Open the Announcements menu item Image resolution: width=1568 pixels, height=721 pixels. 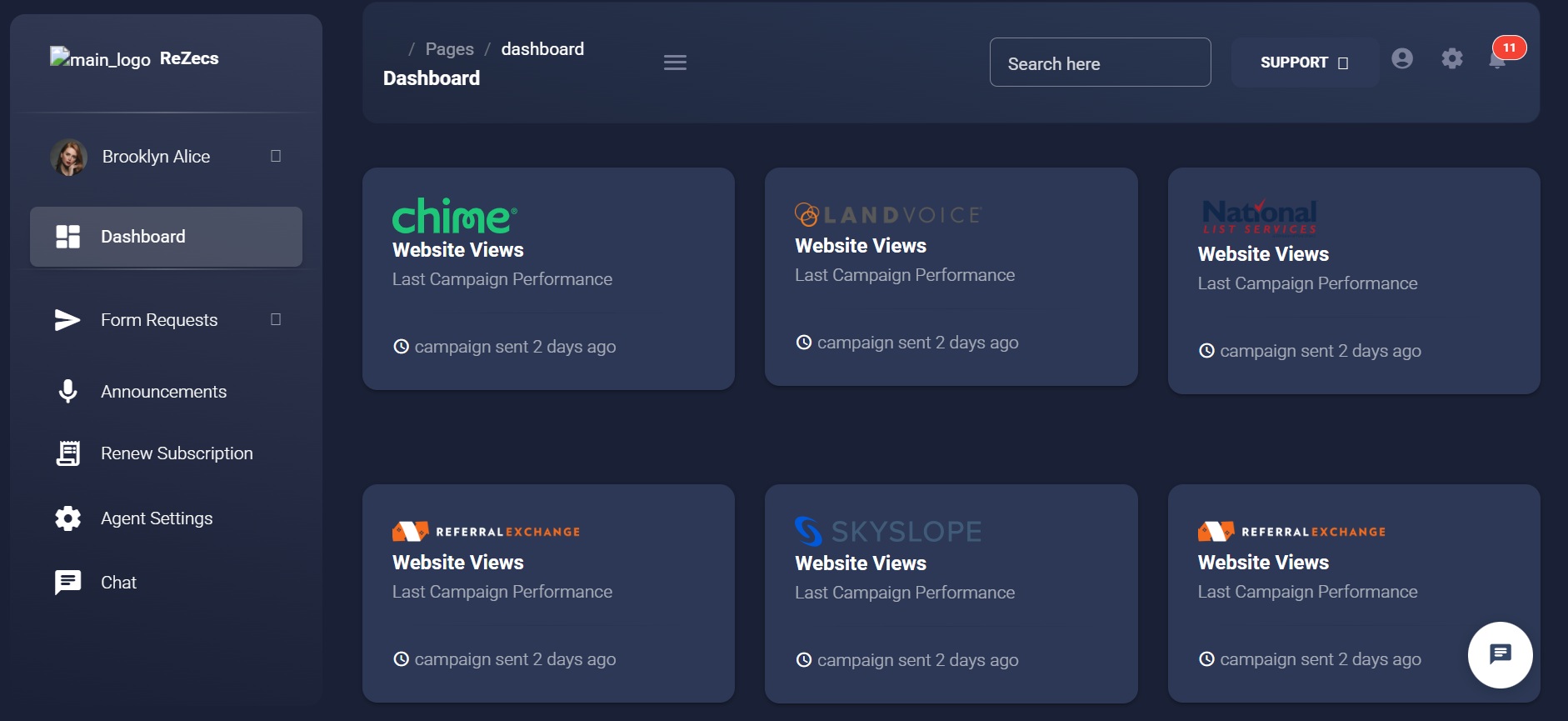tap(163, 392)
